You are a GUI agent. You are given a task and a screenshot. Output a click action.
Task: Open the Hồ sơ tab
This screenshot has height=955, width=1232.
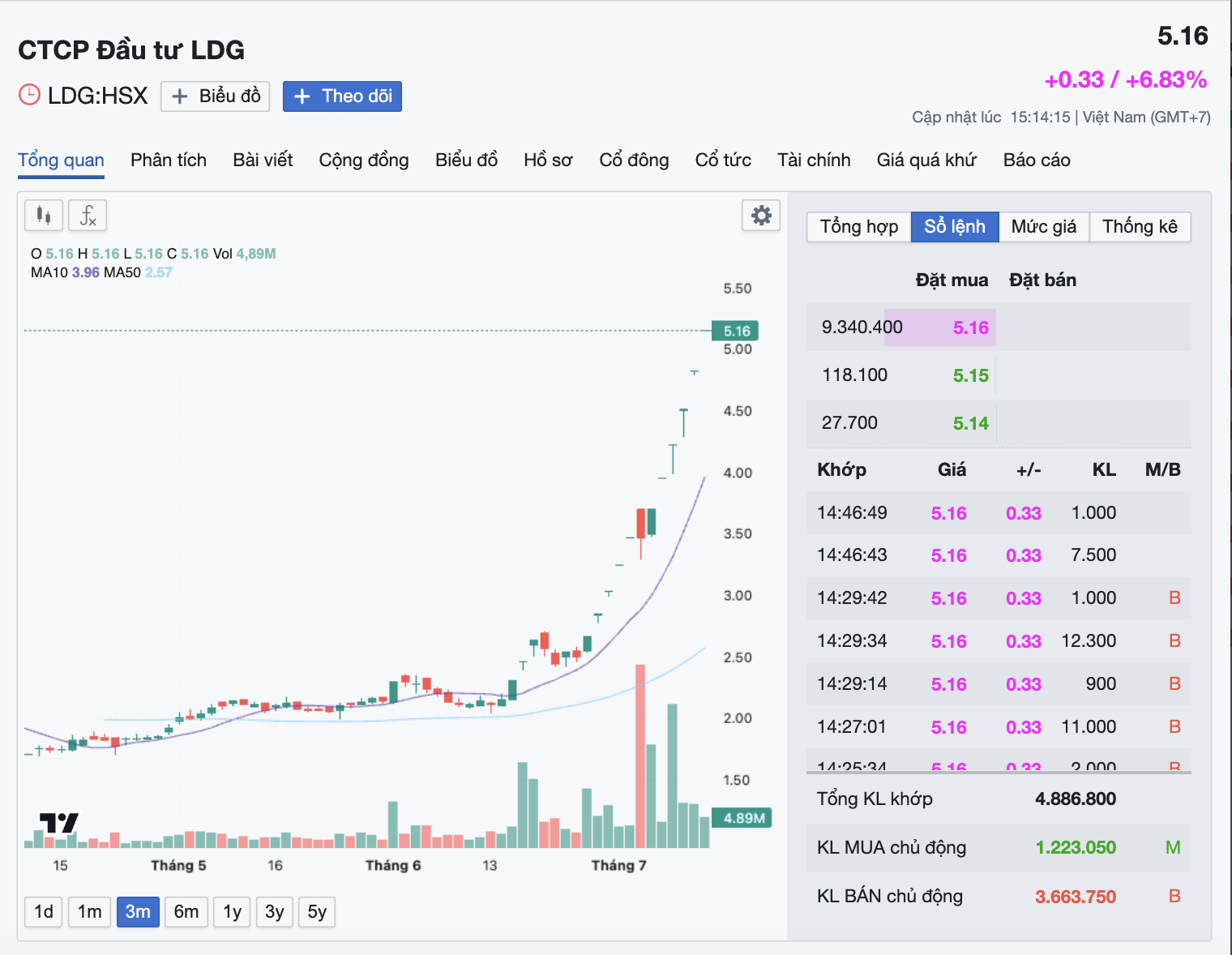coord(548,161)
